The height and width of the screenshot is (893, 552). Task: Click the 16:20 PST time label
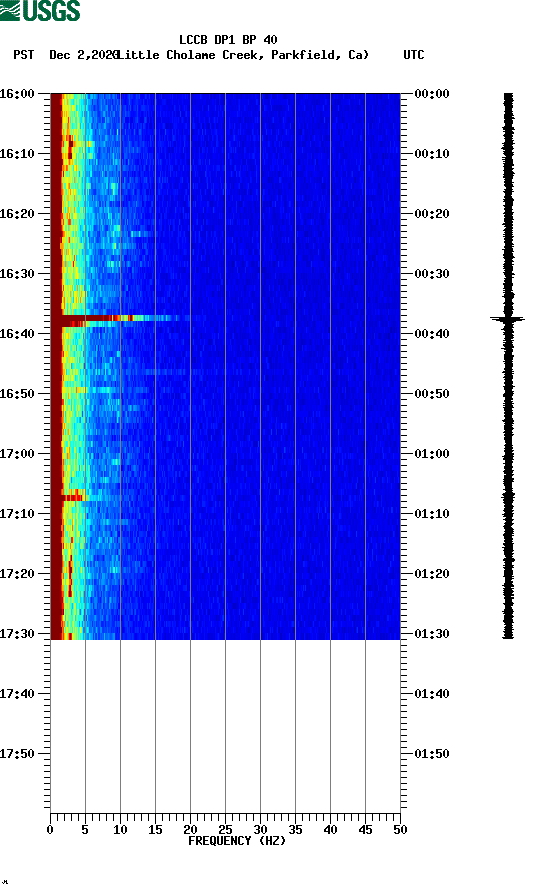pos(17,214)
